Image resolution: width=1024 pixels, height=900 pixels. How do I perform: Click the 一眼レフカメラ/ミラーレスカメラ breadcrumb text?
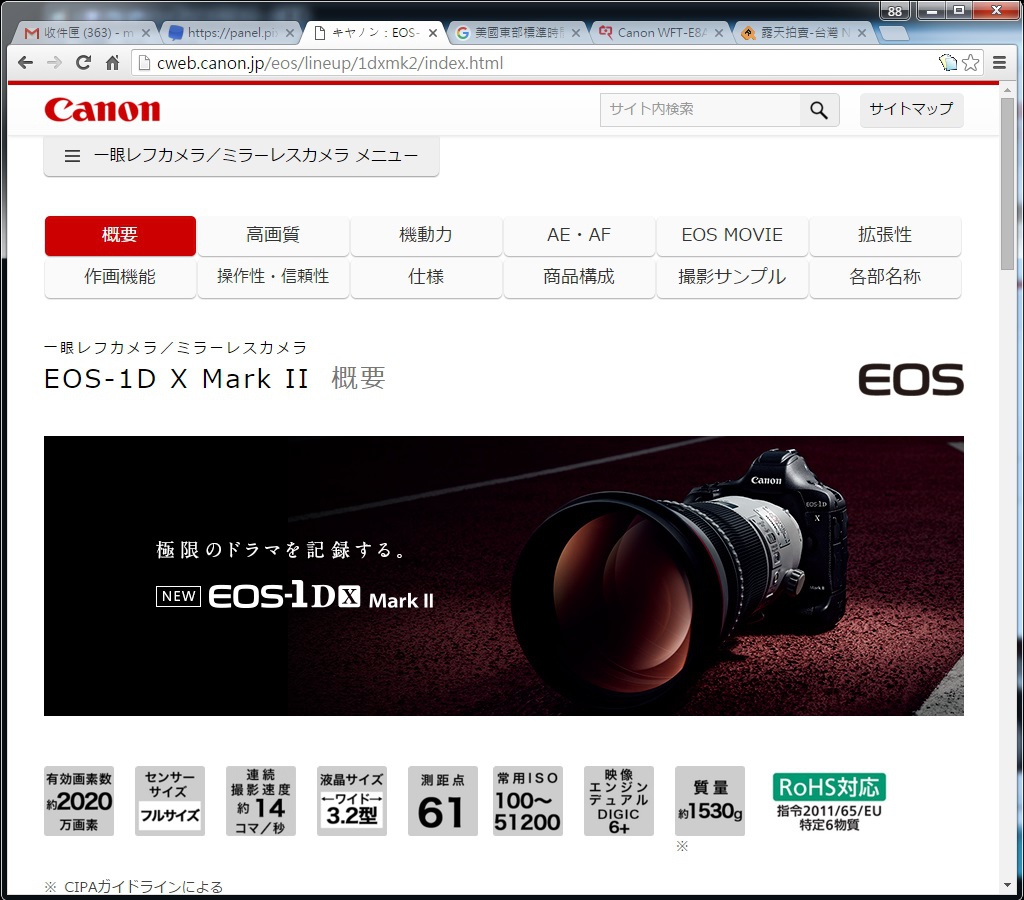tap(175, 347)
